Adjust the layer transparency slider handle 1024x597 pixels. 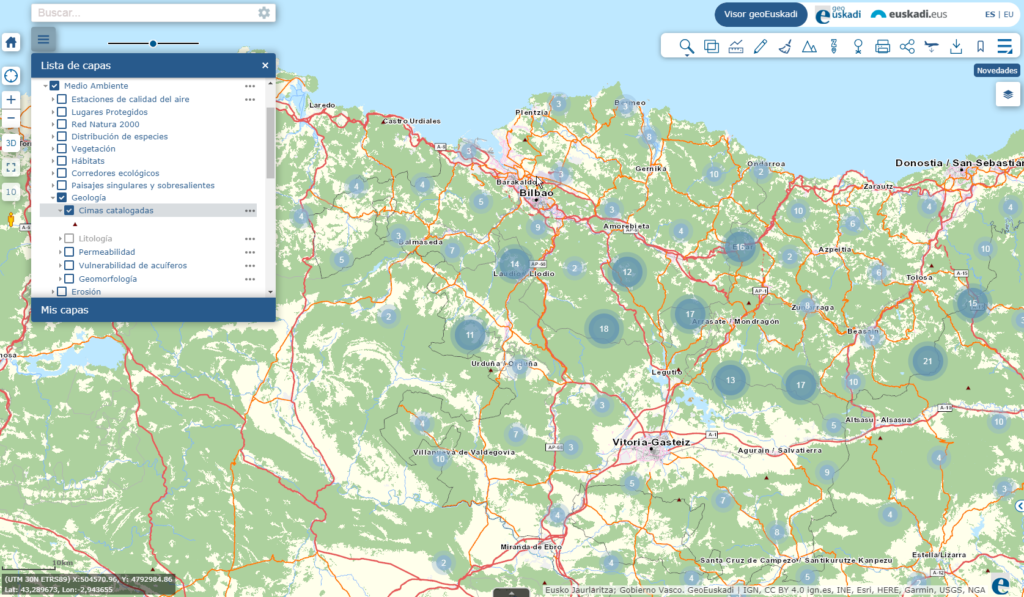pos(153,44)
